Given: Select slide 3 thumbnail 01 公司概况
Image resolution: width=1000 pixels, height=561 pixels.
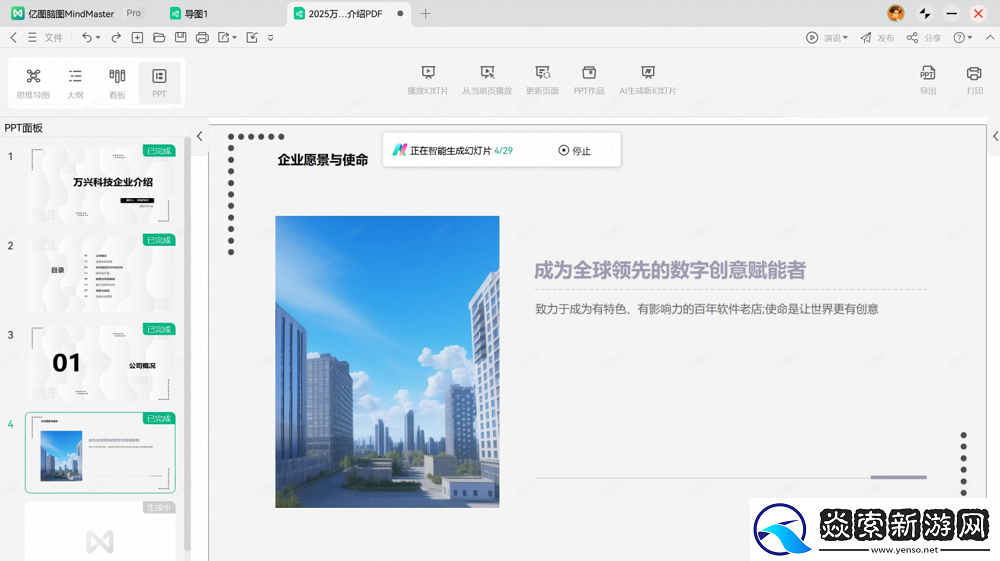Looking at the screenshot, I should (x=100, y=363).
